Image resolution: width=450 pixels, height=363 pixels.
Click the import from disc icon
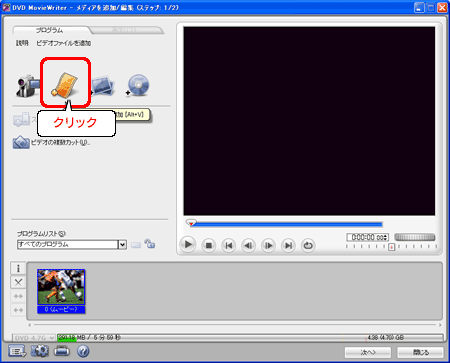(x=137, y=85)
